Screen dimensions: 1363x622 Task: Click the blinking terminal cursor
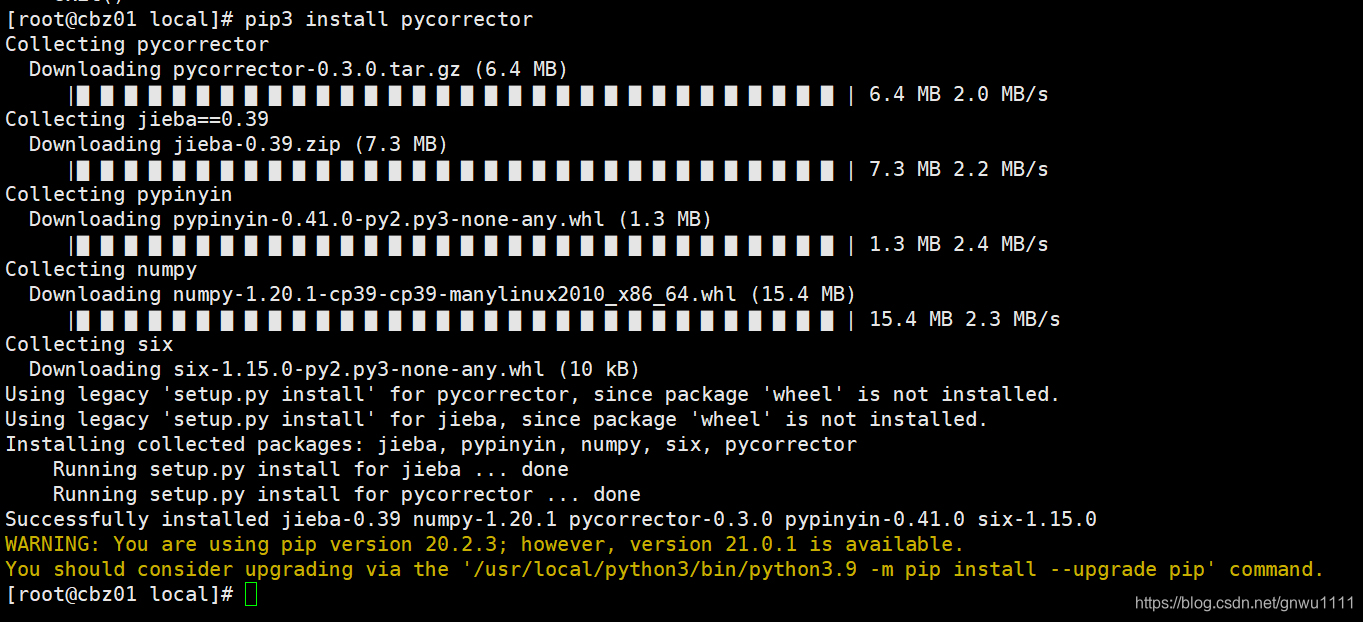[x=249, y=594]
